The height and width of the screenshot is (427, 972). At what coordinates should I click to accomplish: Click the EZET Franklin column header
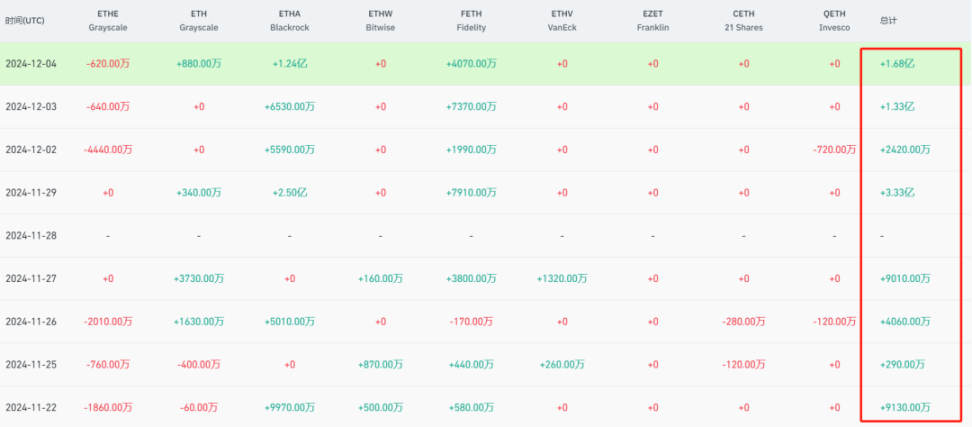[x=652, y=20]
